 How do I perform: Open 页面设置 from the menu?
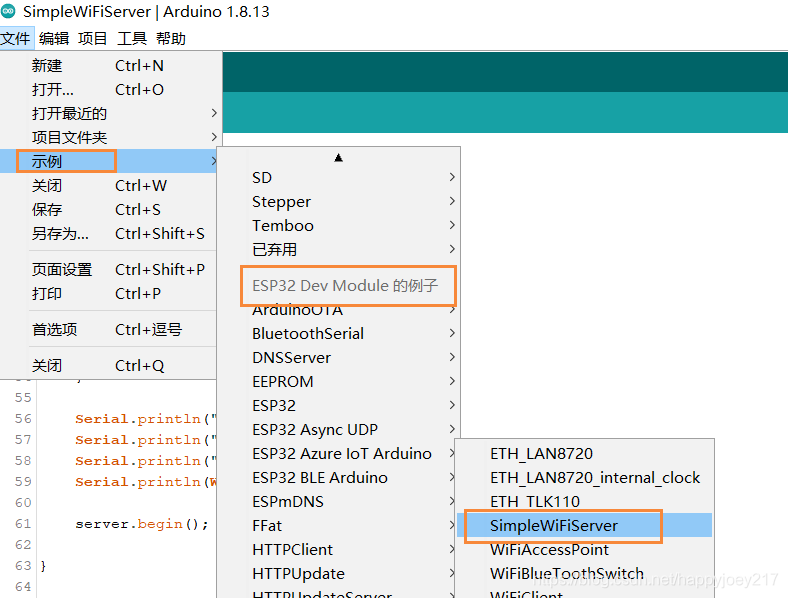(x=110, y=270)
